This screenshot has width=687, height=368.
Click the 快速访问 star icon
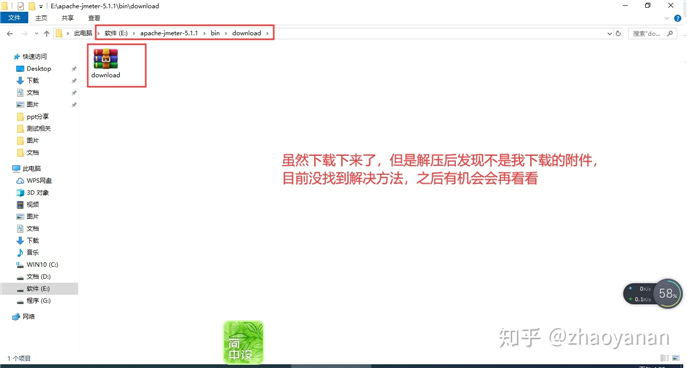pos(17,57)
